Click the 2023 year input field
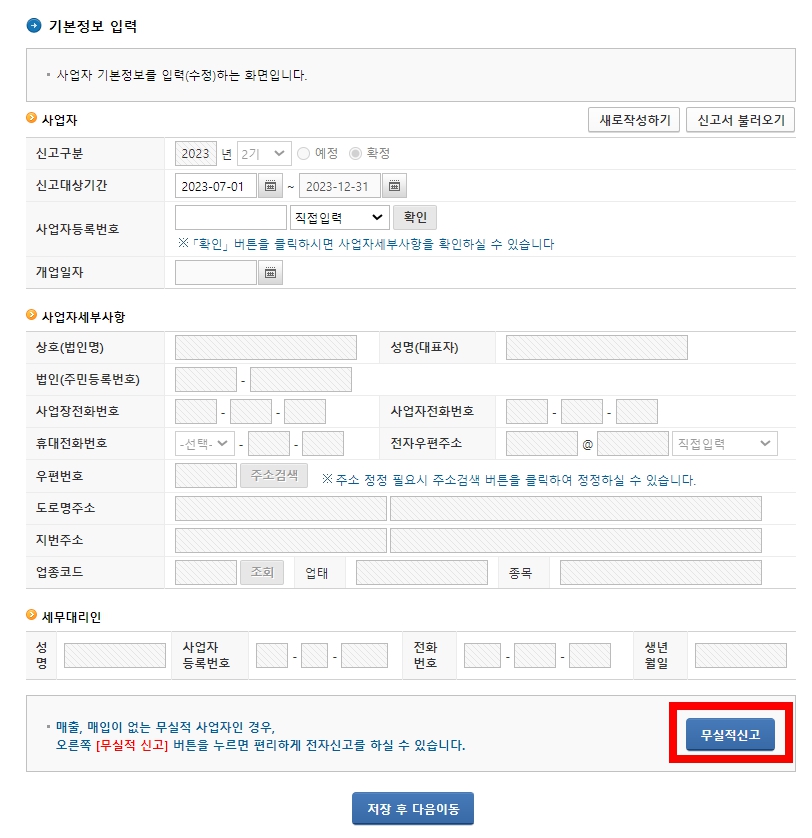The image size is (812, 838). [x=196, y=153]
